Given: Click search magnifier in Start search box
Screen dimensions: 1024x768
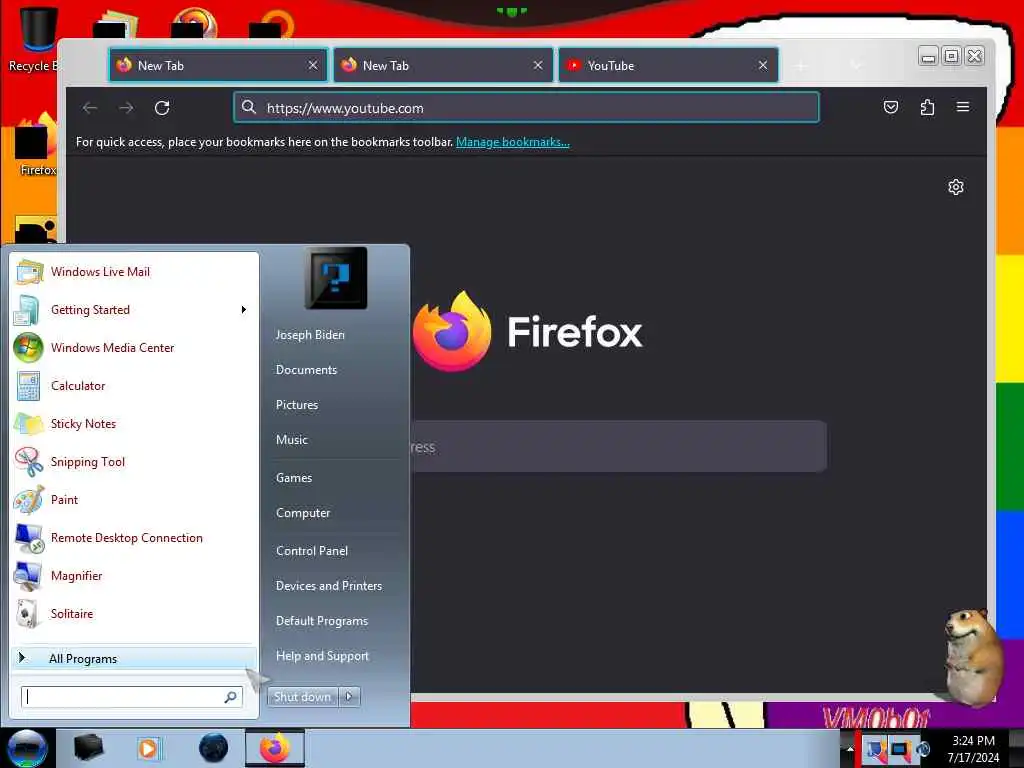Looking at the screenshot, I should click(231, 697).
